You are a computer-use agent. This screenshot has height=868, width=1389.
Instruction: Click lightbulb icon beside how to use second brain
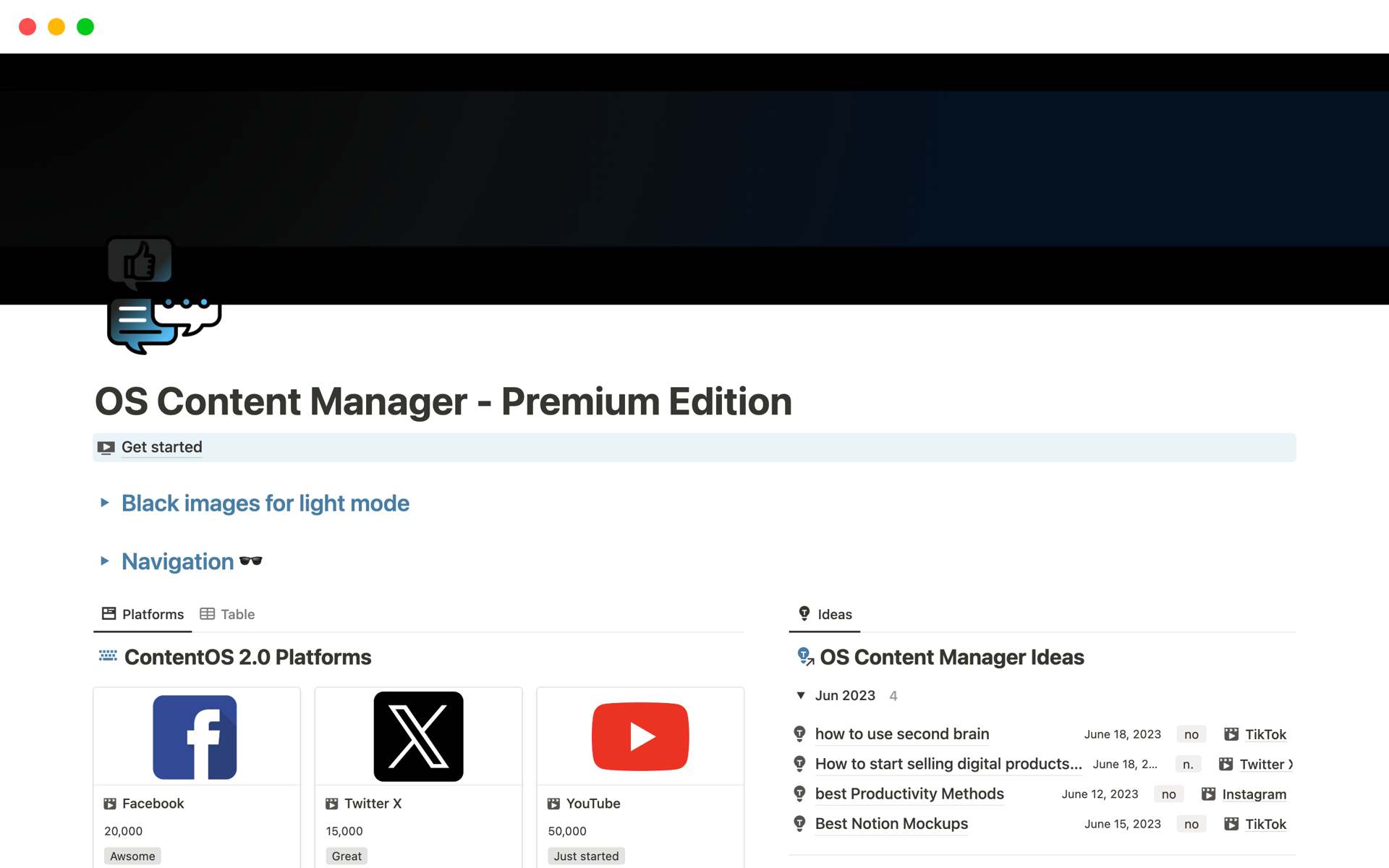coord(799,734)
